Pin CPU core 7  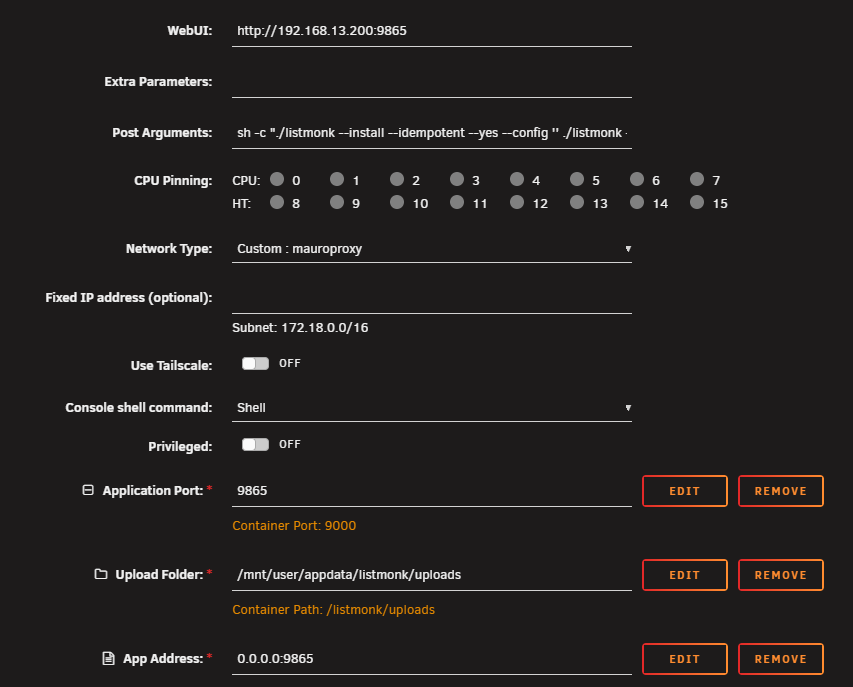click(697, 179)
